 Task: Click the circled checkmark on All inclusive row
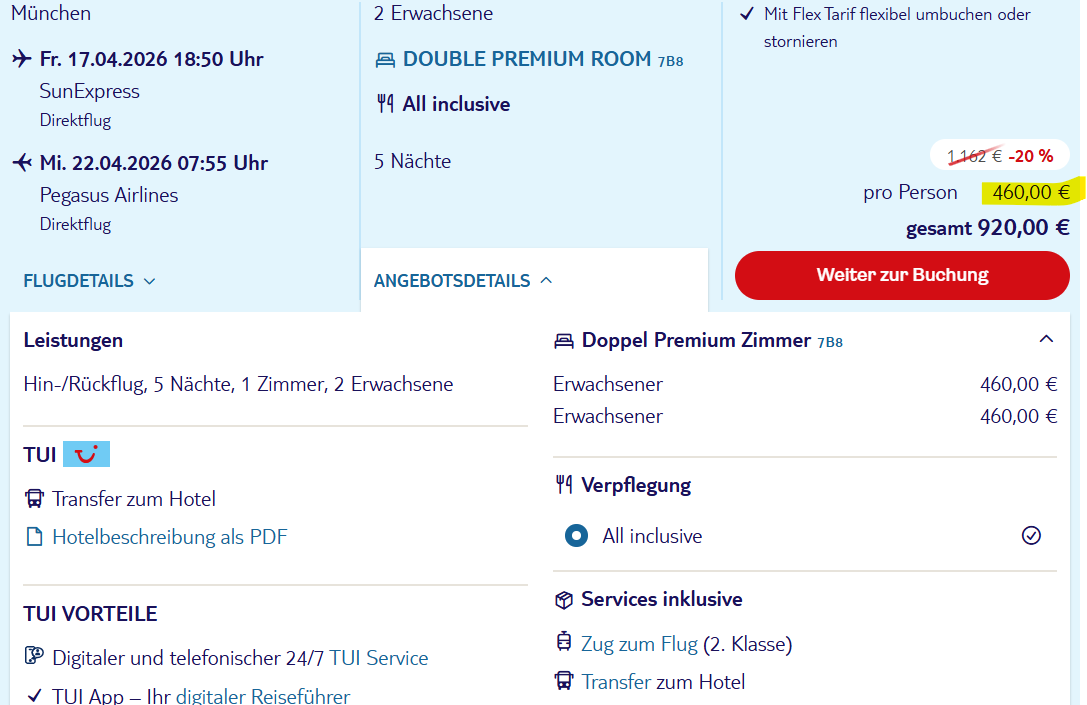[1032, 536]
